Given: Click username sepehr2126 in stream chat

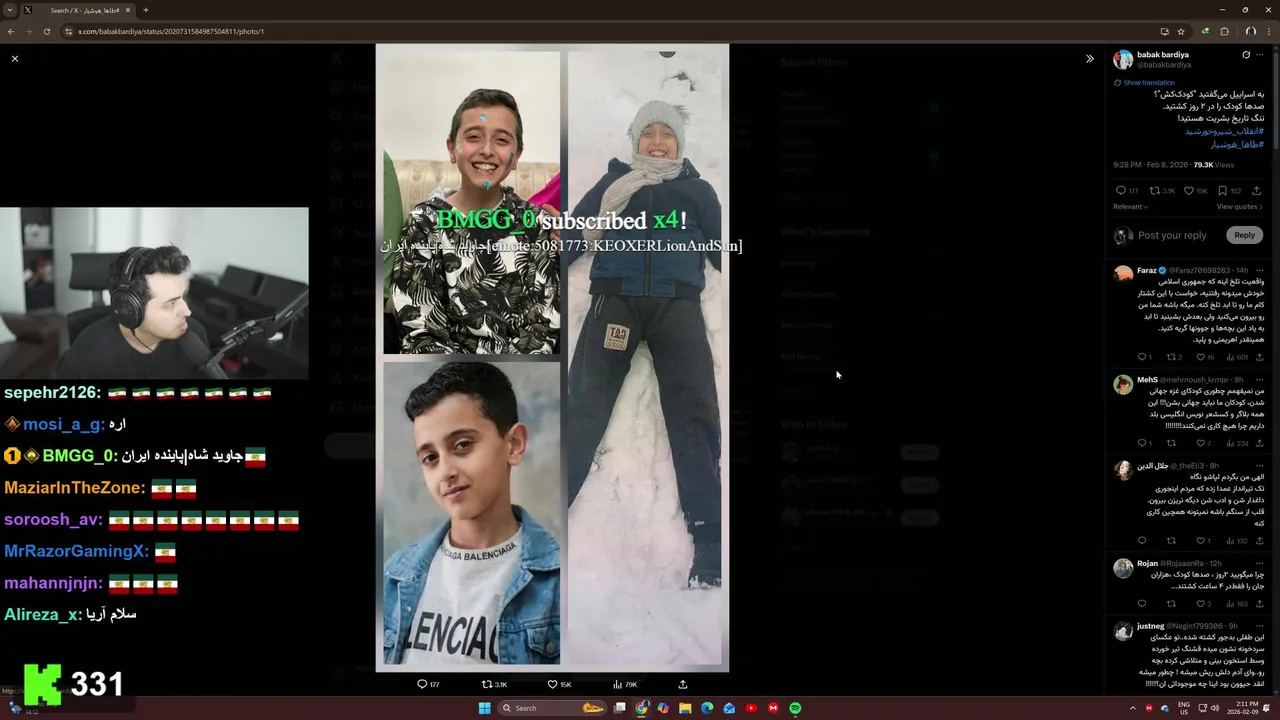Looking at the screenshot, I should point(50,393).
